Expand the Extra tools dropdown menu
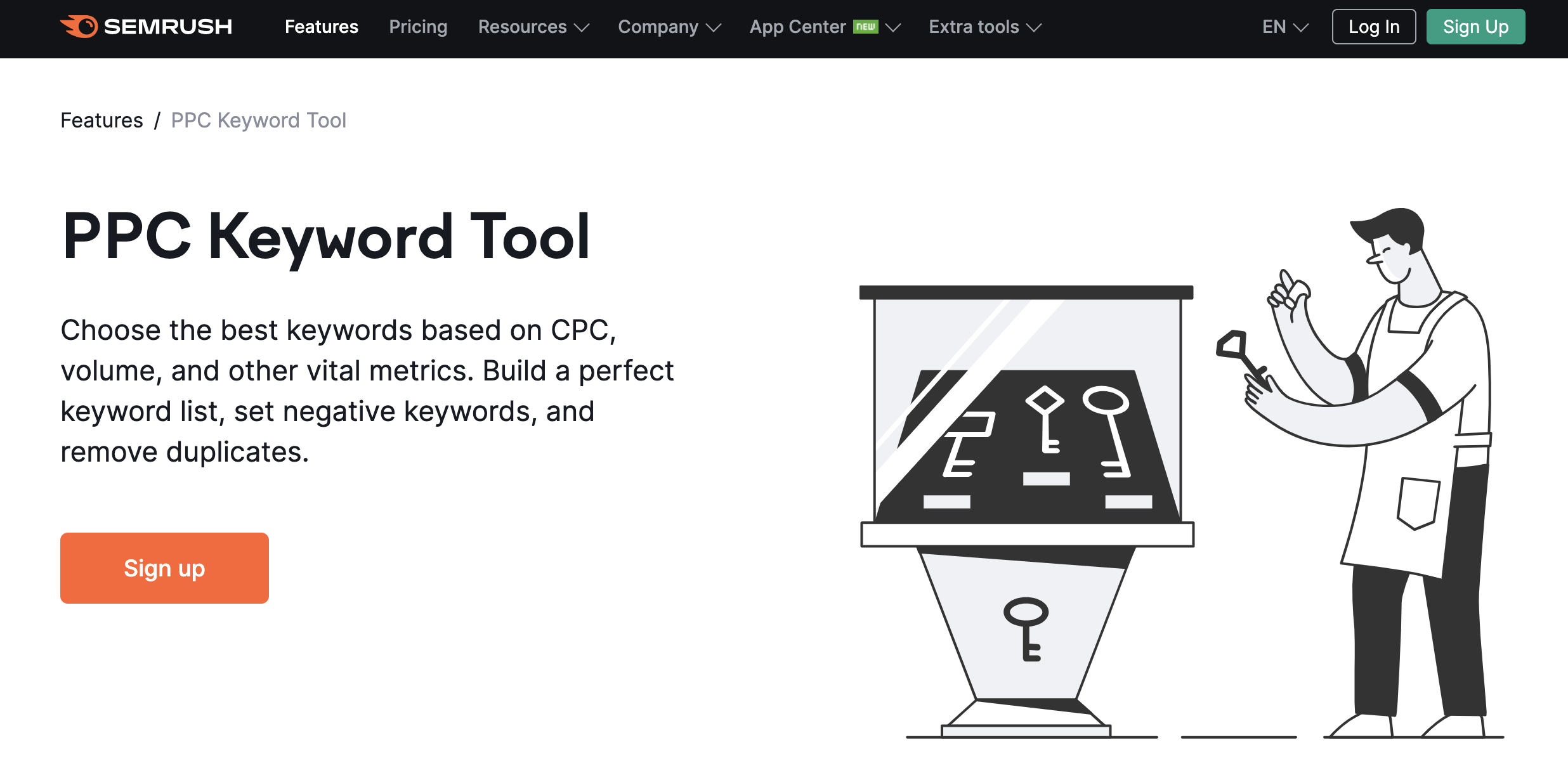 coord(985,27)
